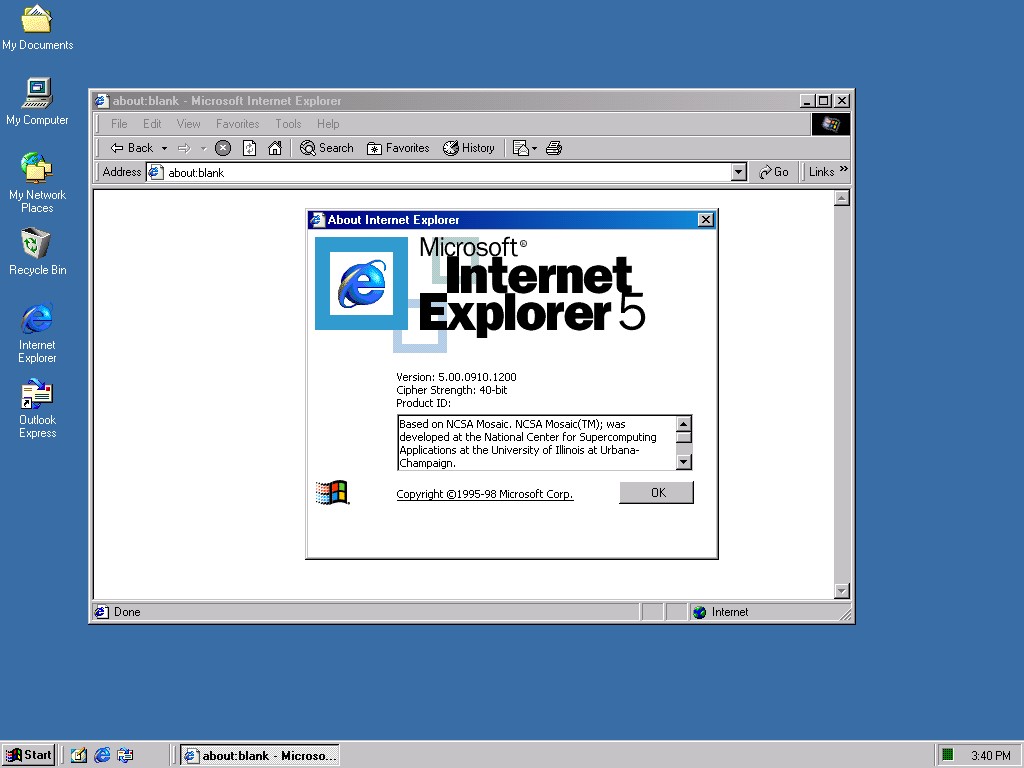Image resolution: width=1024 pixels, height=768 pixels.
Task: Select the Recycle Bin icon
Action: tap(37, 251)
